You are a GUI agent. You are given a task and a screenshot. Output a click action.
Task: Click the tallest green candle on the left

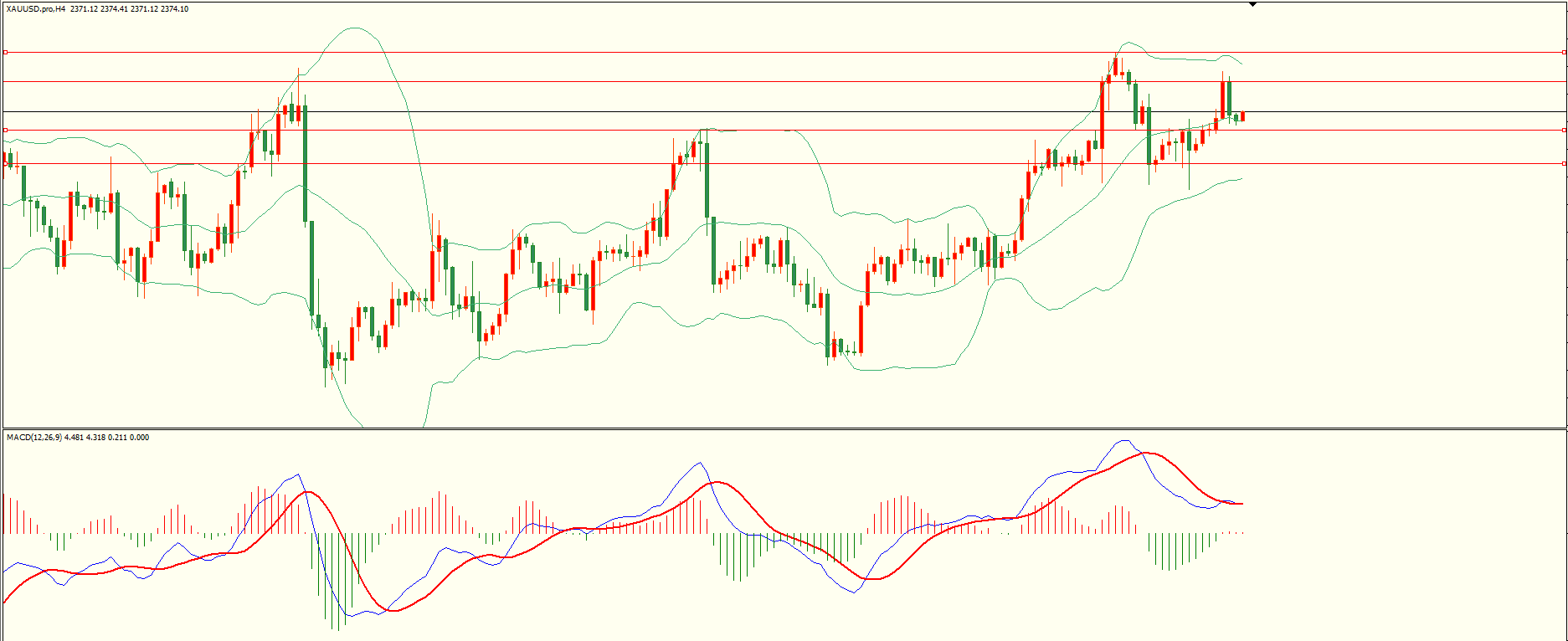coord(306,163)
